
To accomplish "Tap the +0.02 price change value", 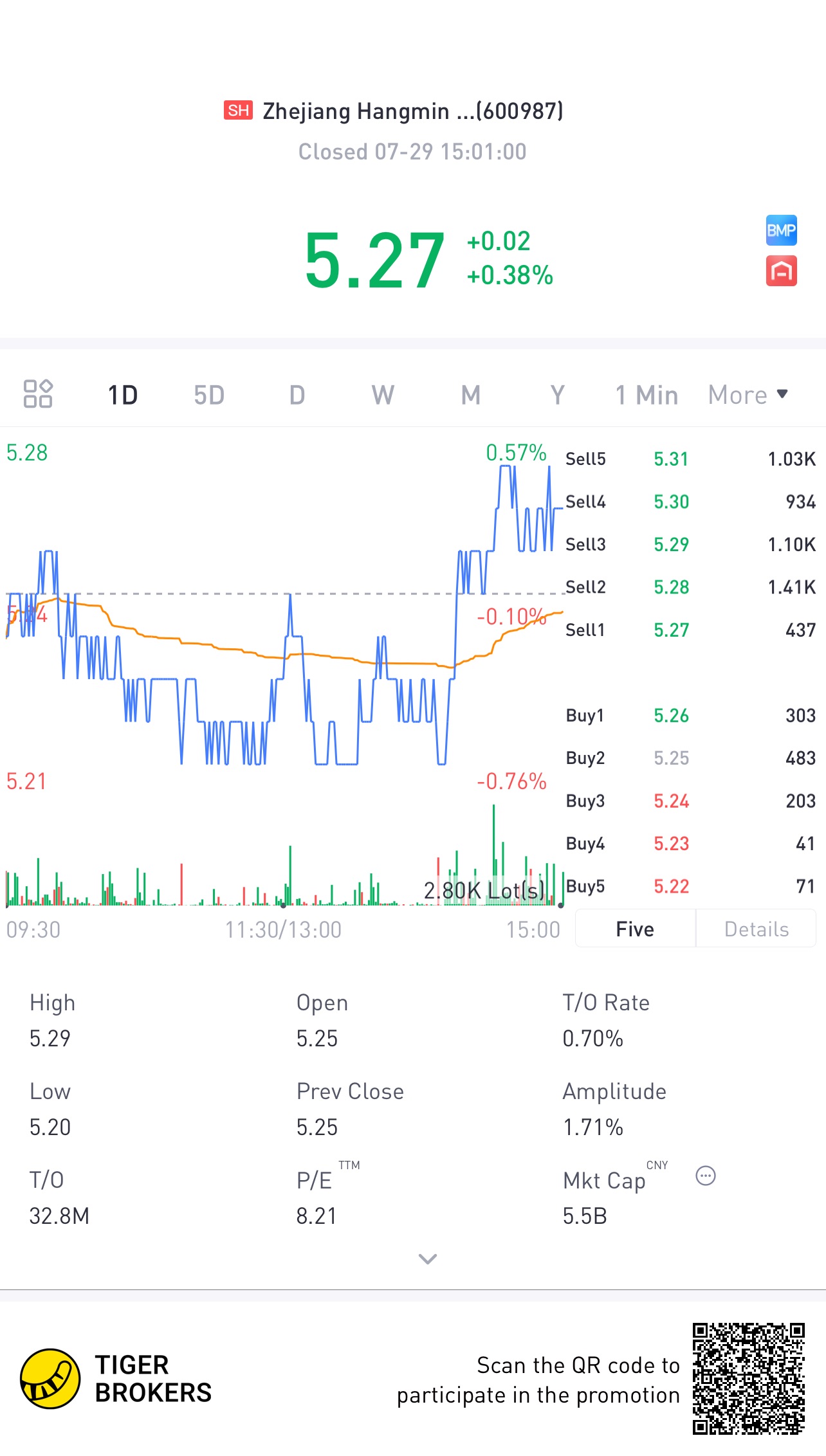I will (x=499, y=241).
